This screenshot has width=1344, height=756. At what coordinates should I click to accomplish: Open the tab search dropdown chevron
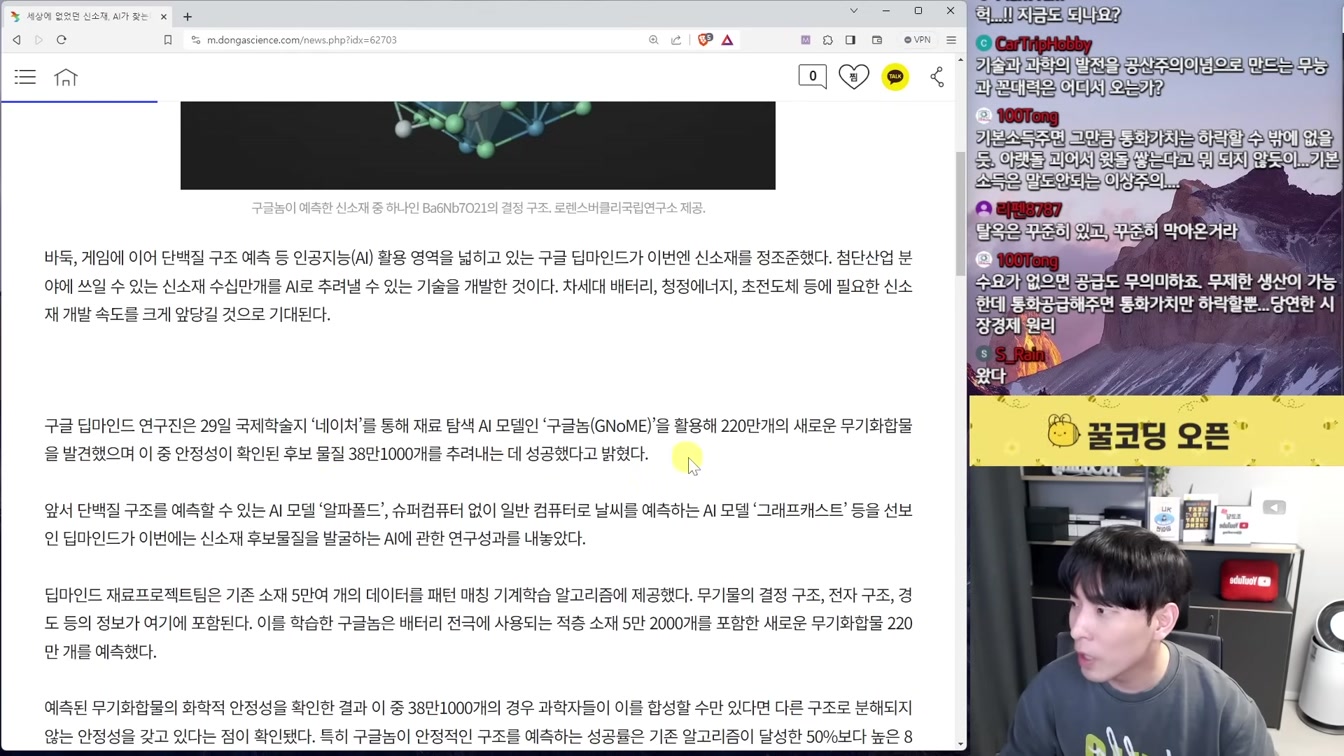[853, 11]
